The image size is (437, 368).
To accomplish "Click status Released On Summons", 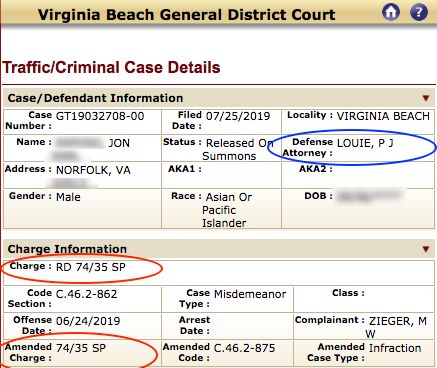I will point(238,150).
